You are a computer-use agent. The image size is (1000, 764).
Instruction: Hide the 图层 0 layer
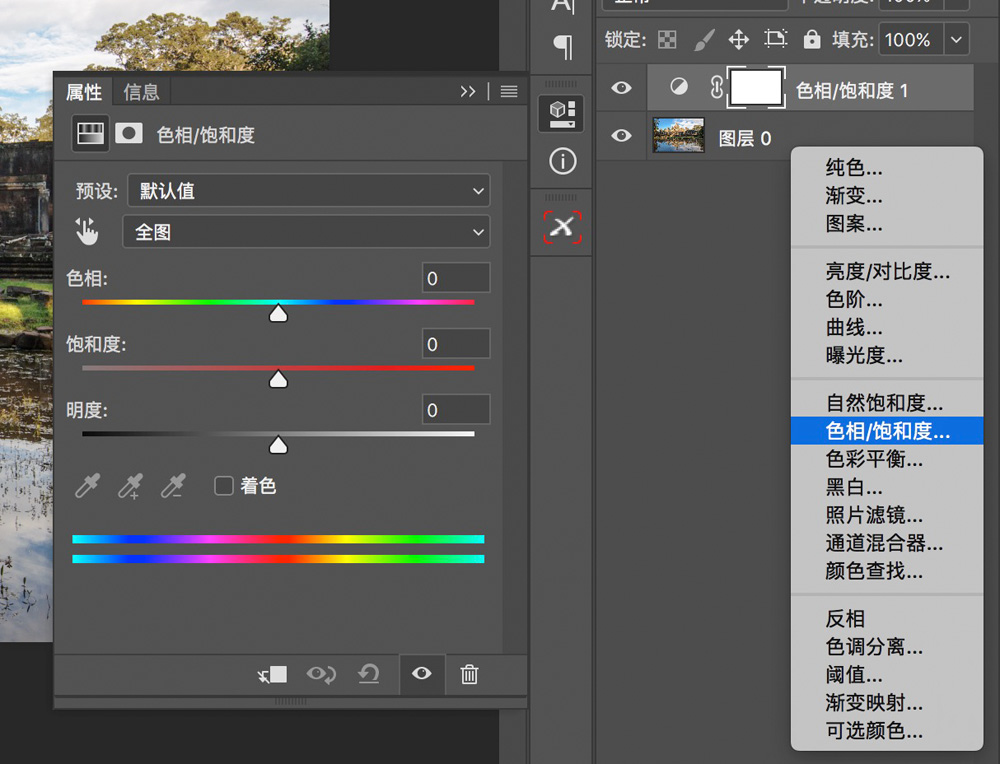(621, 136)
